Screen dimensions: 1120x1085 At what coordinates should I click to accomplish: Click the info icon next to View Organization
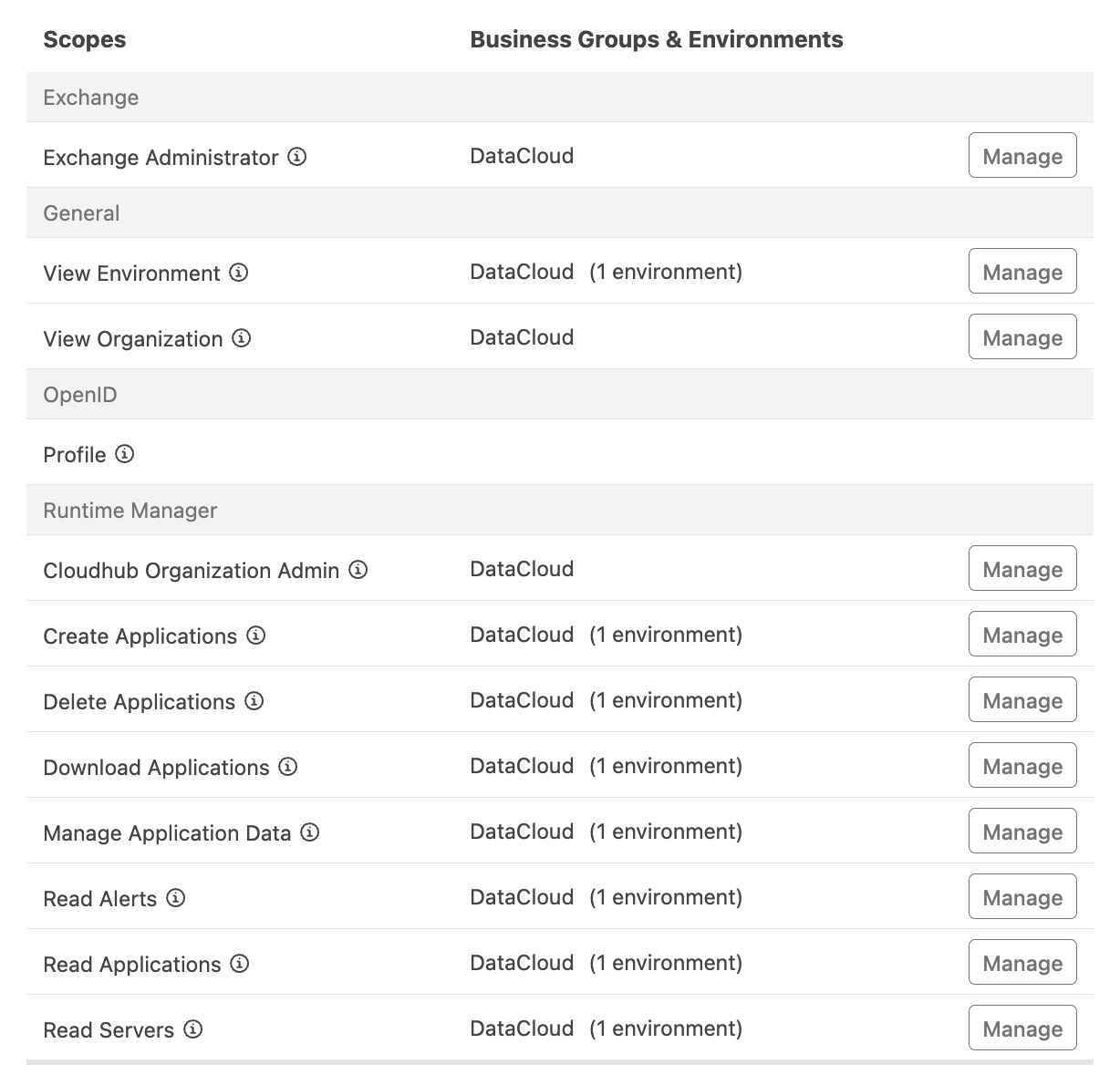(x=241, y=338)
